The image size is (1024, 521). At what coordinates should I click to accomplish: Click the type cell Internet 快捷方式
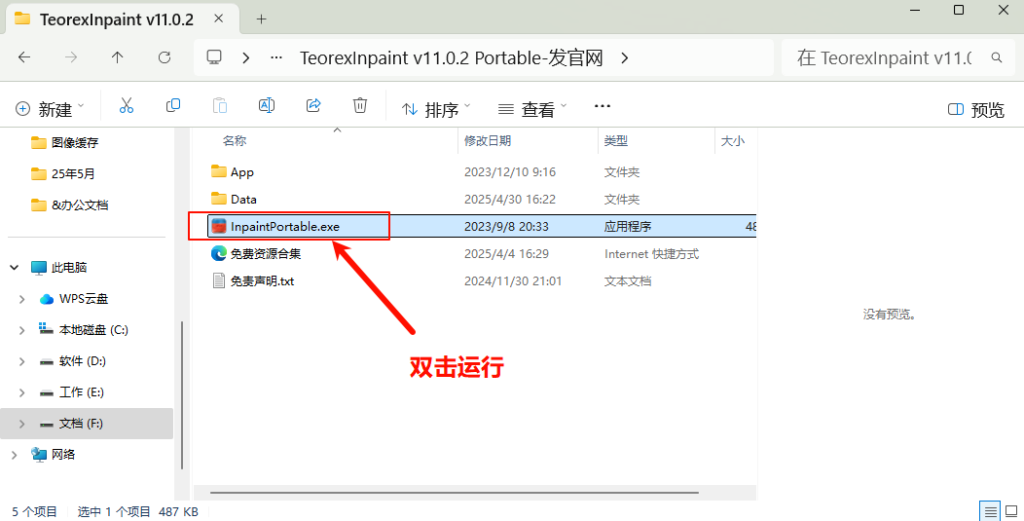(651, 254)
